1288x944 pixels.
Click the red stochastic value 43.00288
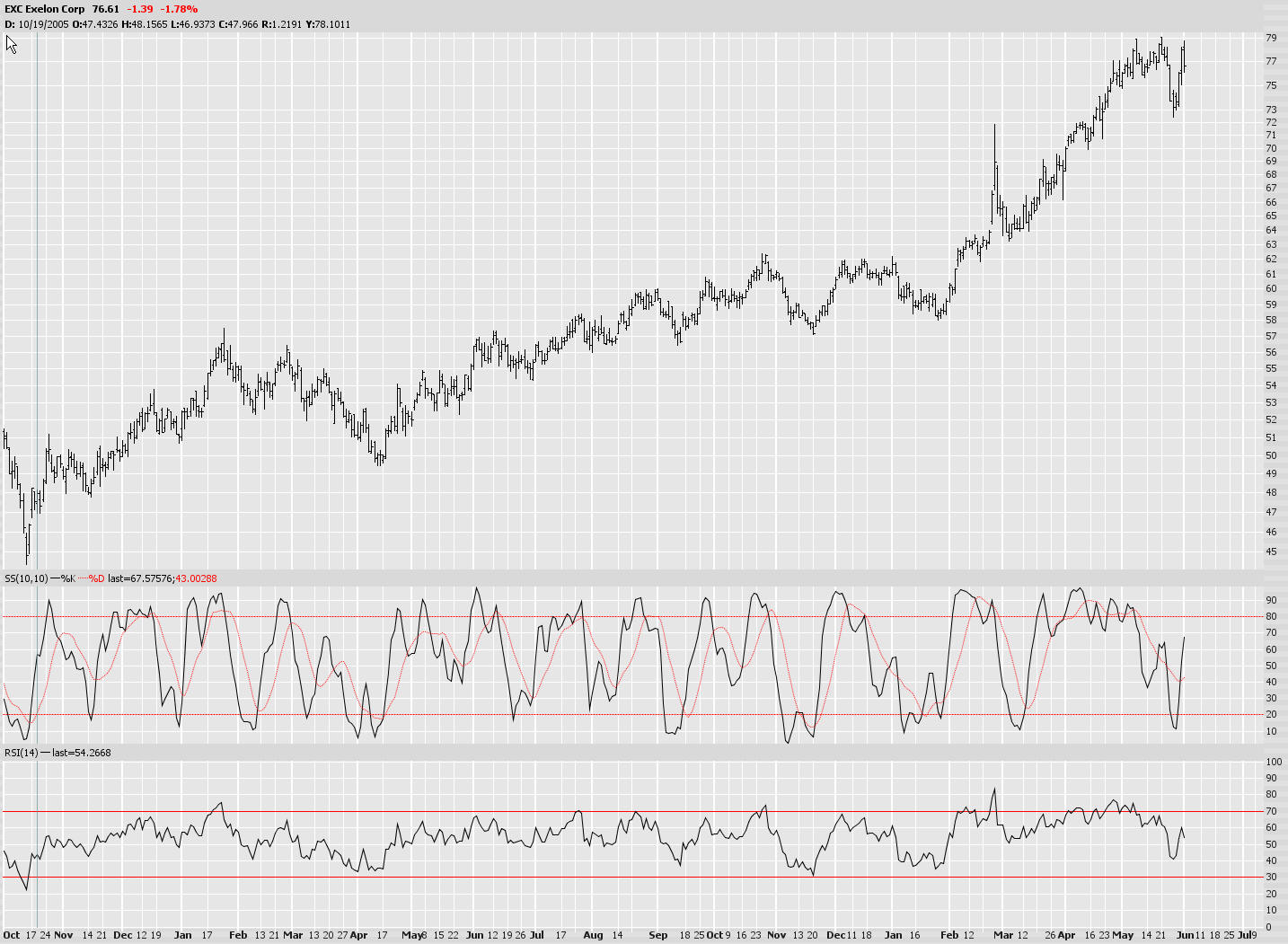(196, 578)
